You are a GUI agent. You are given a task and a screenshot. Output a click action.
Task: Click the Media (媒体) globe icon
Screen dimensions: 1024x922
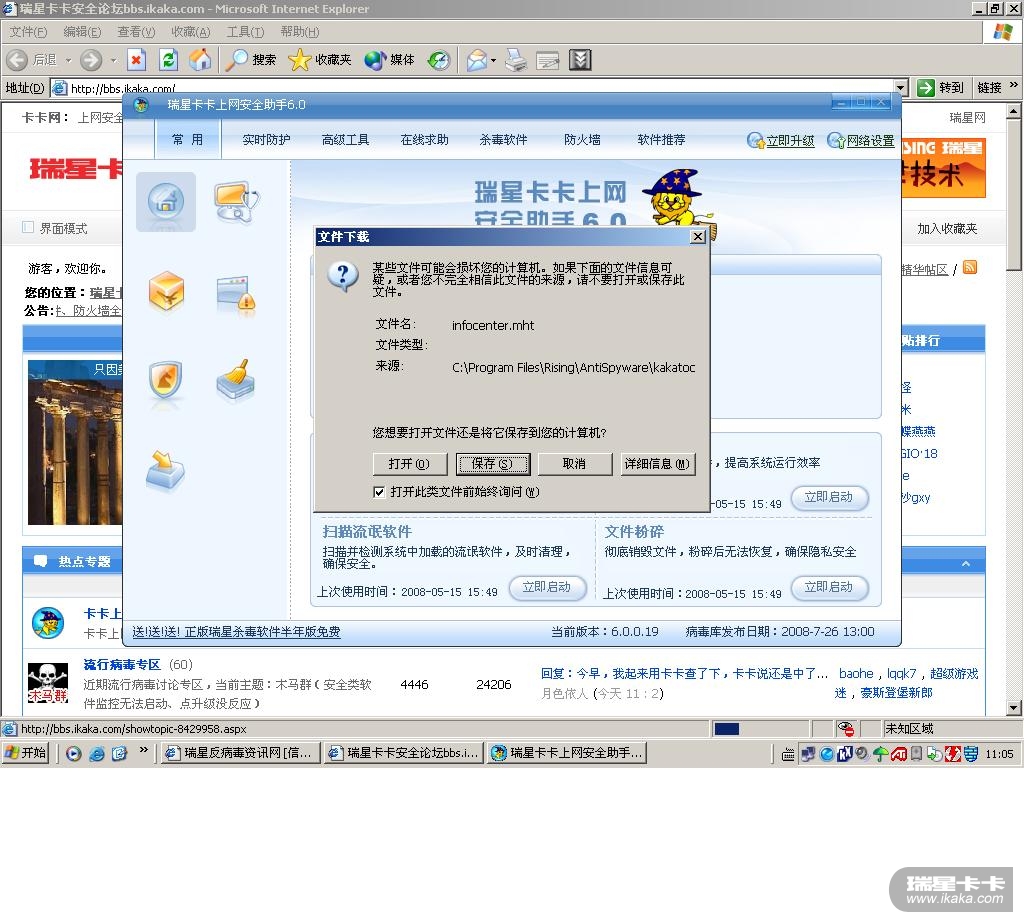point(376,60)
